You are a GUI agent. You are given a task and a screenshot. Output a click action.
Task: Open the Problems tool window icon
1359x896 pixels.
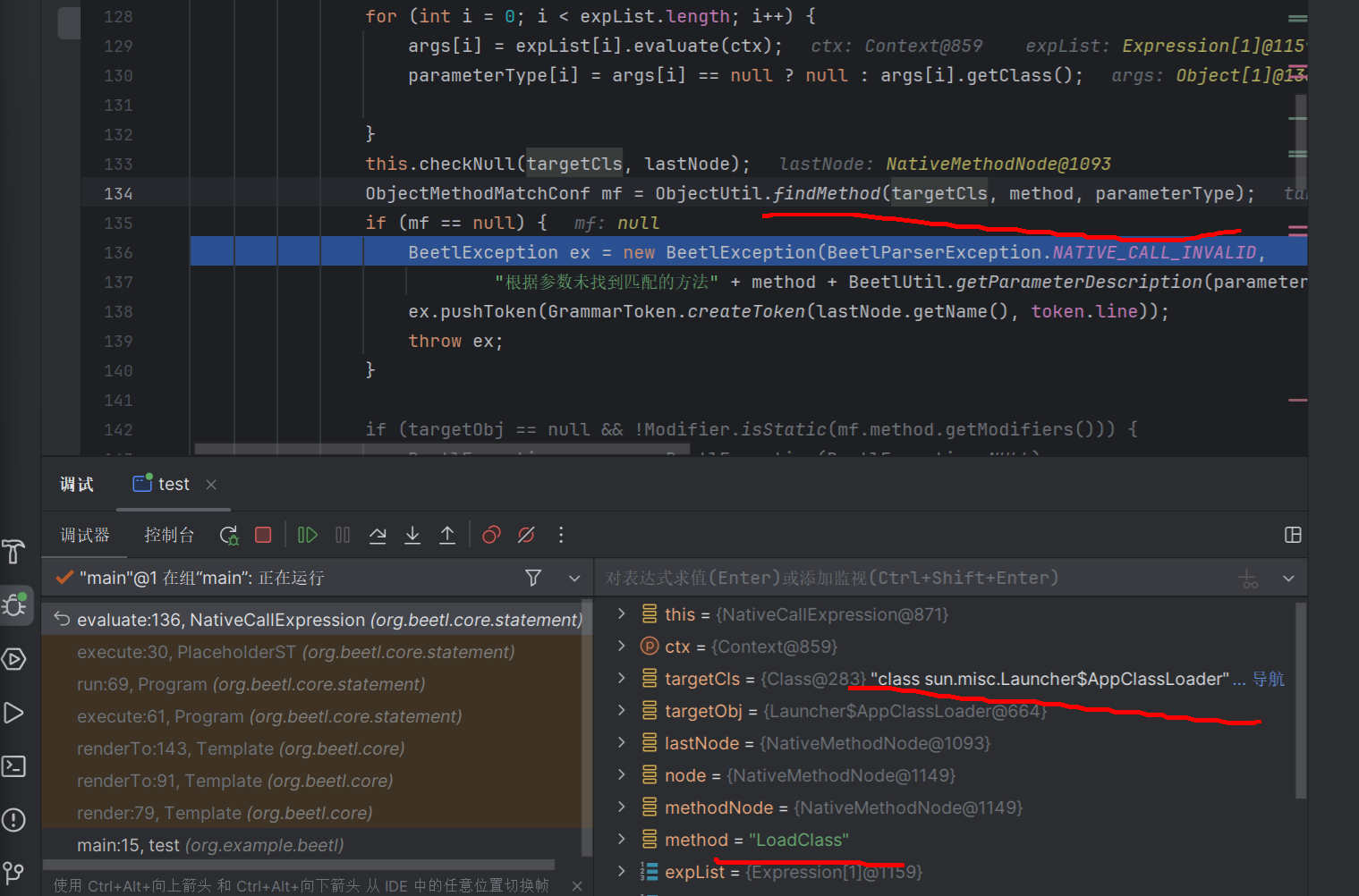(14, 820)
